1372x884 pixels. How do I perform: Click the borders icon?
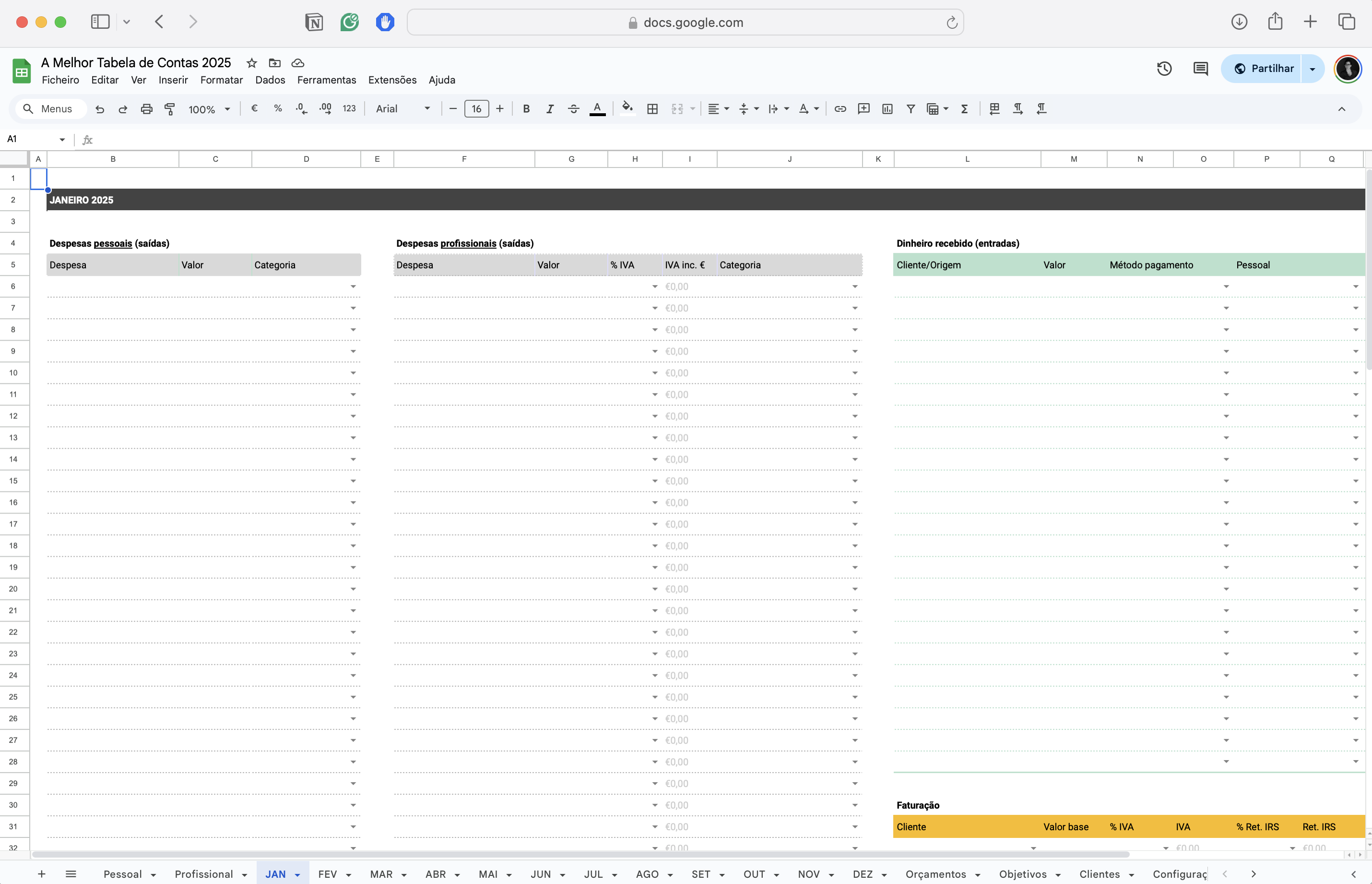coord(652,109)
